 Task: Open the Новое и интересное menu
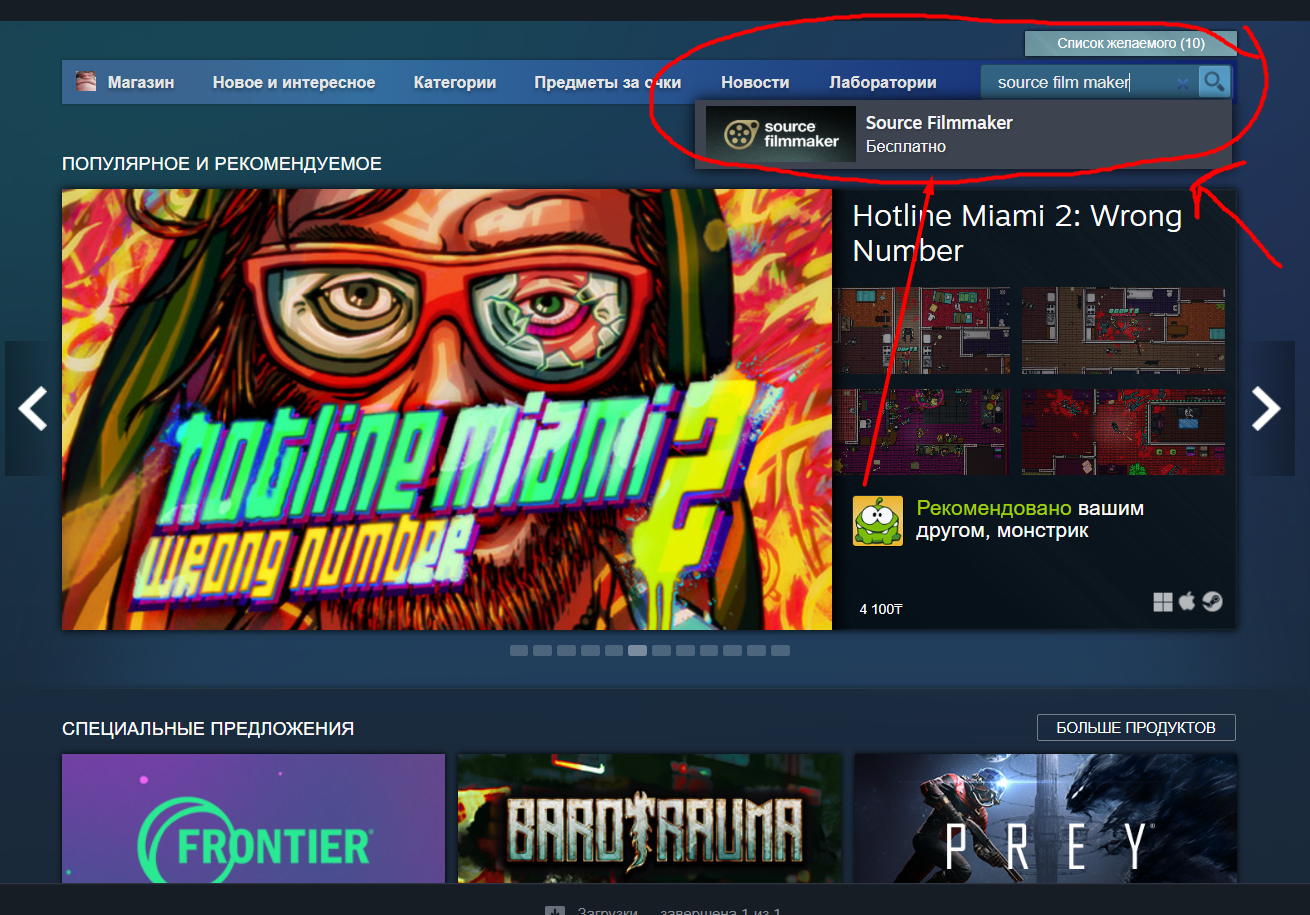(x=294, y=82)
